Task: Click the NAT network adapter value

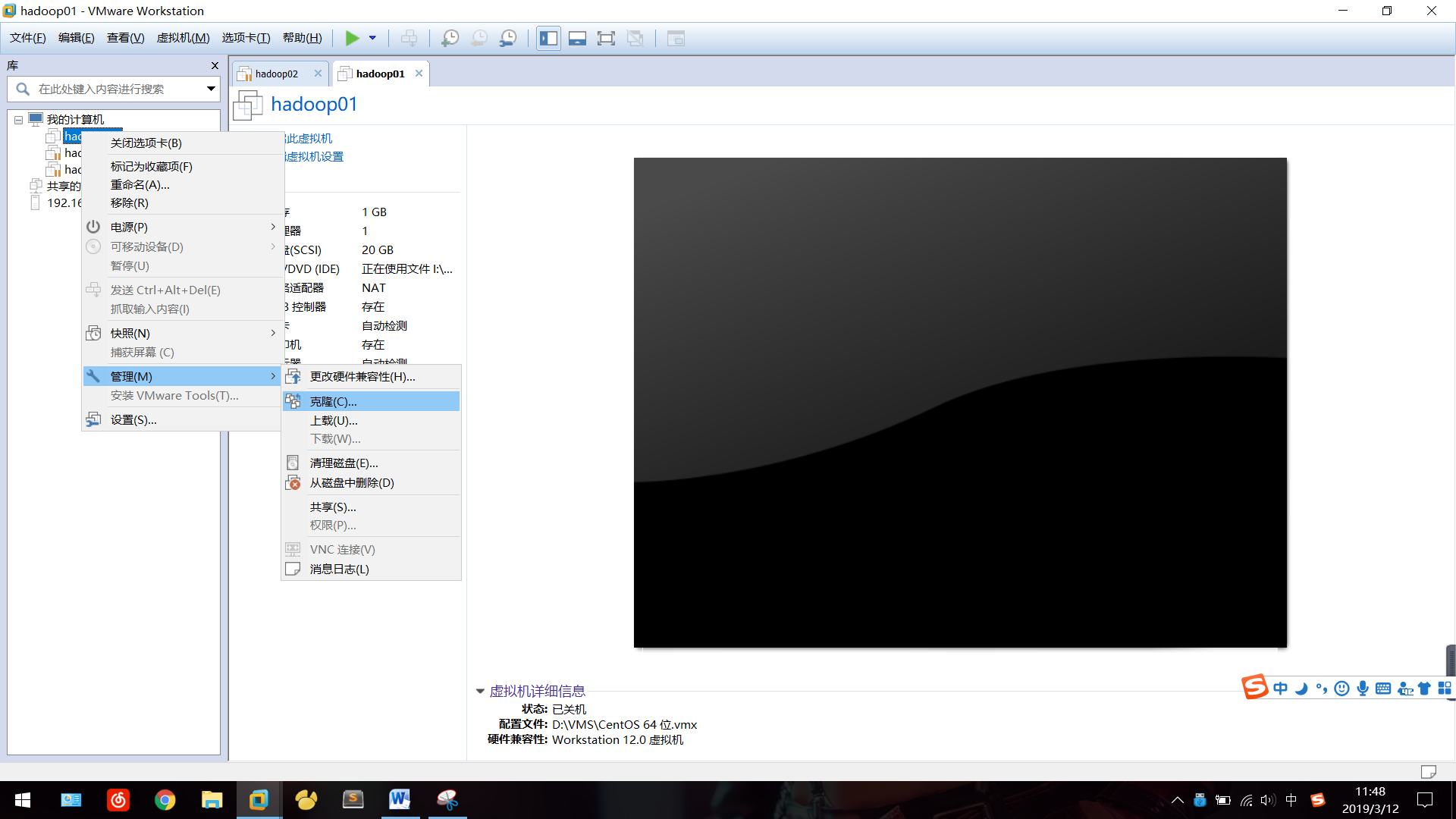Action: [x=374, y=288]
